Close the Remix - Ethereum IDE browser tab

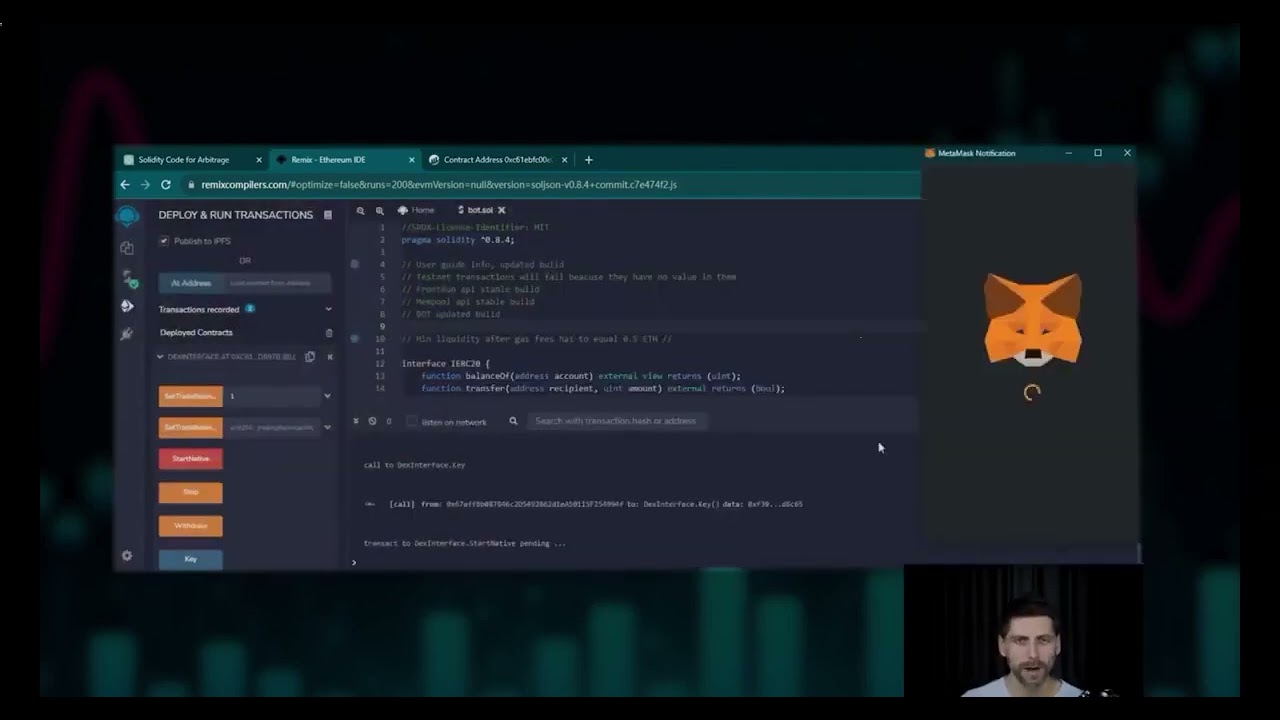pyautogui.click(x=412, y=160)
